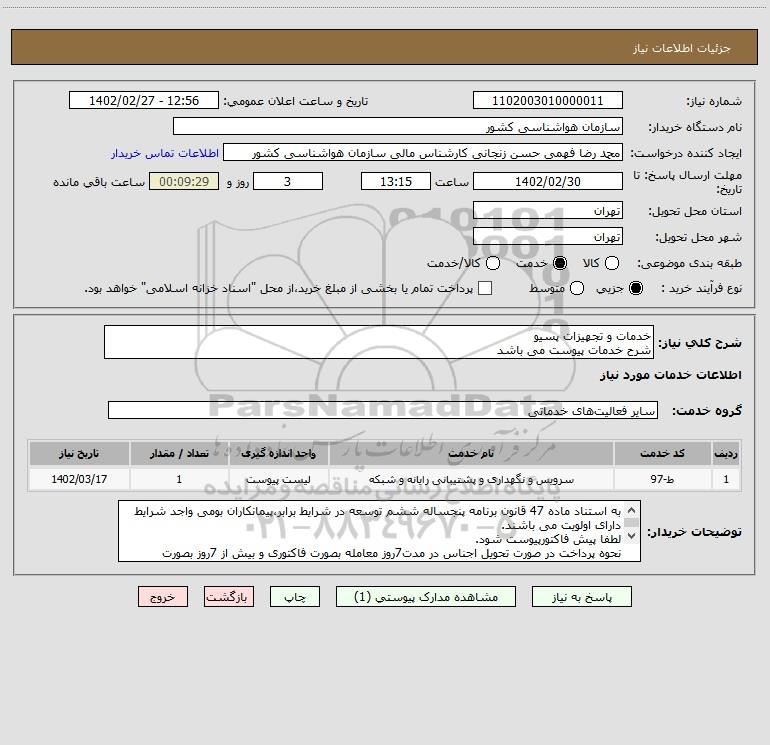
Task: Open اطلاعات تماس خریدار link
Action: click(x=165, y=153)
